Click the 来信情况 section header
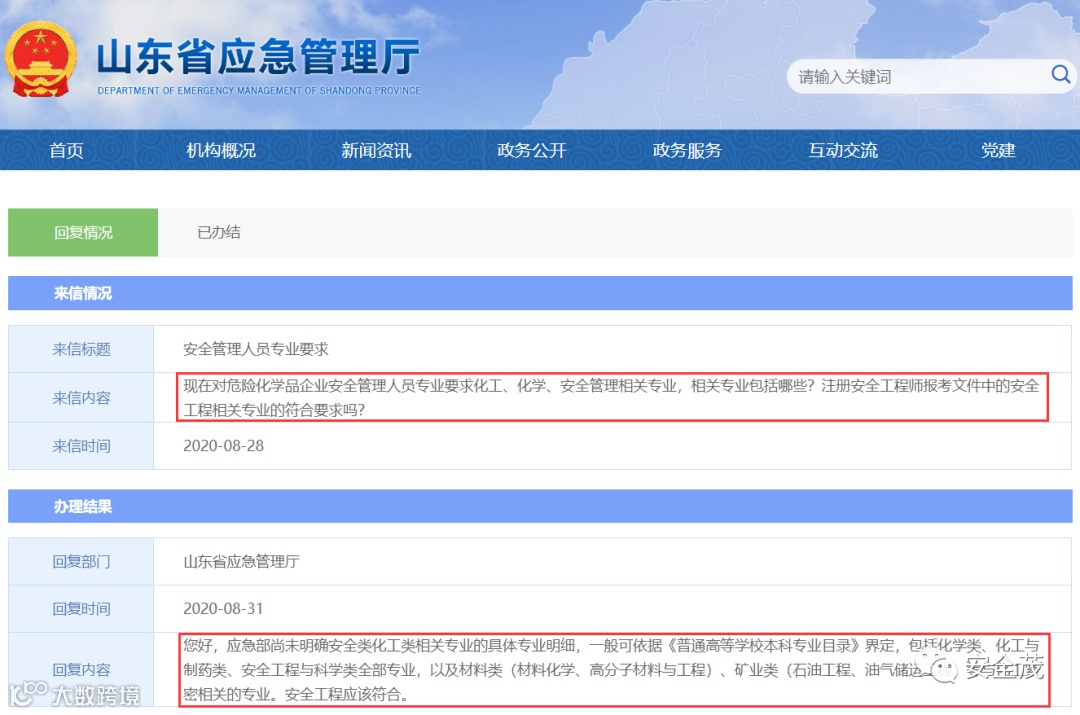This screenshot has width=1080, height=715. [540, 293]
